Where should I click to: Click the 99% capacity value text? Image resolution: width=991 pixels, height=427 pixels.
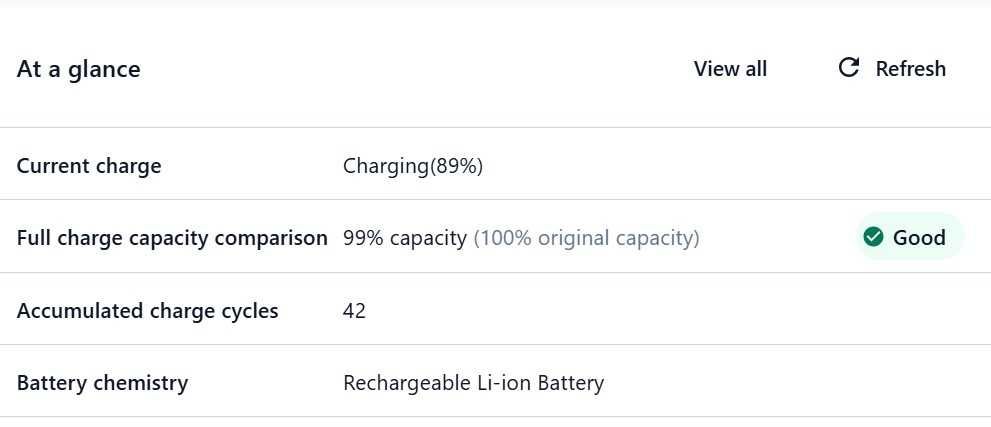404,238
